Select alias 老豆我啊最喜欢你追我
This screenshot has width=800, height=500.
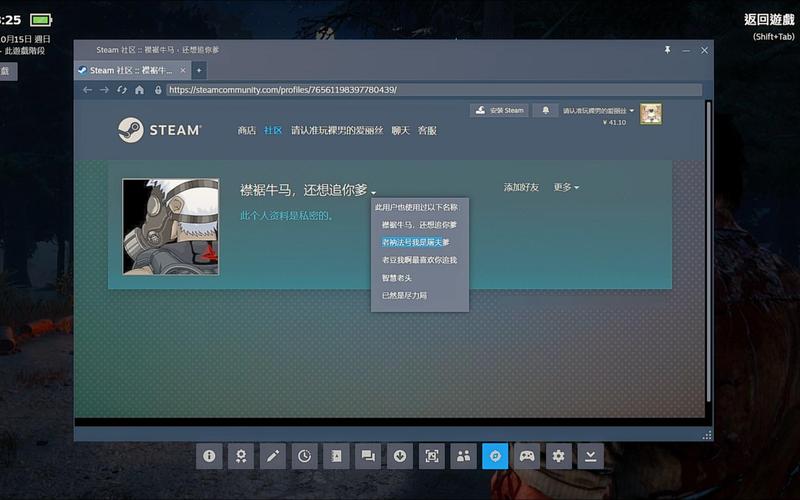(x=419, y=260)
